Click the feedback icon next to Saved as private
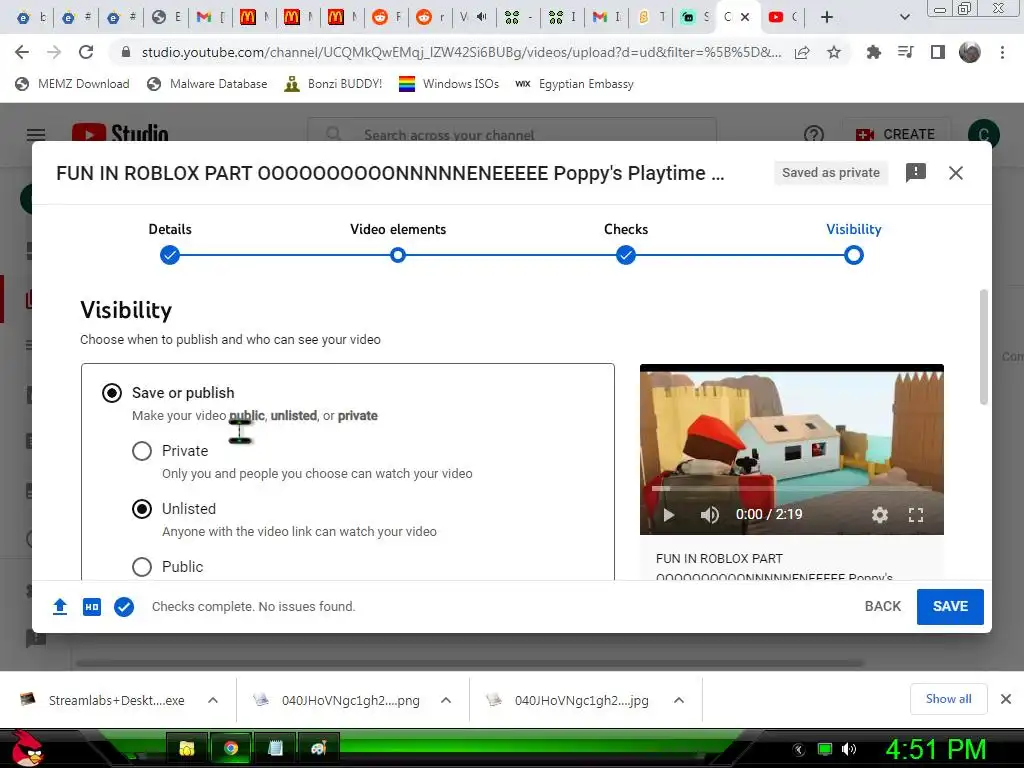The height and width of the screenshot is (768, 1024). click(916, 172)
